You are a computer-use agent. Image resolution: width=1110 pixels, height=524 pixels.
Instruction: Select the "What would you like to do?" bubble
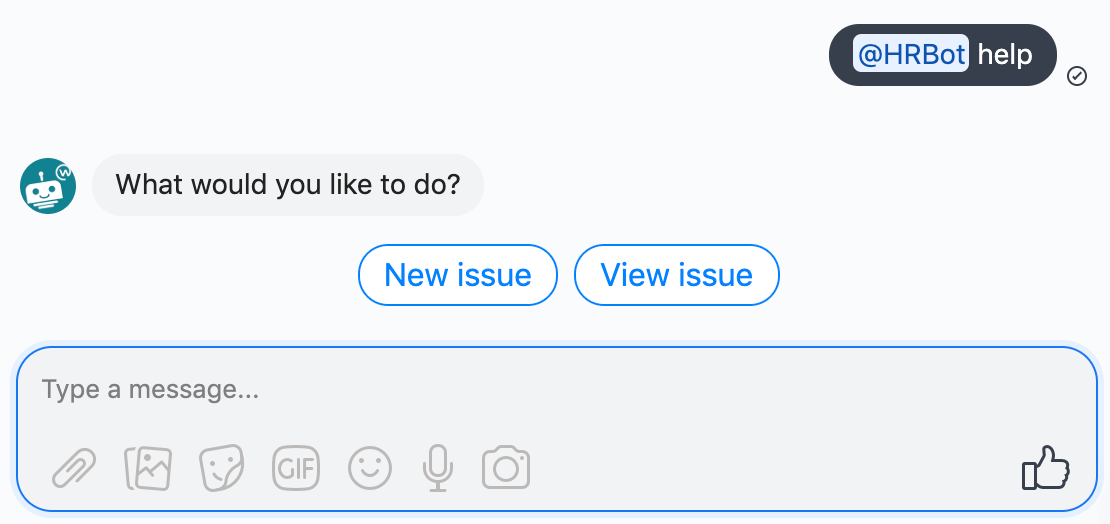(287, 185)
